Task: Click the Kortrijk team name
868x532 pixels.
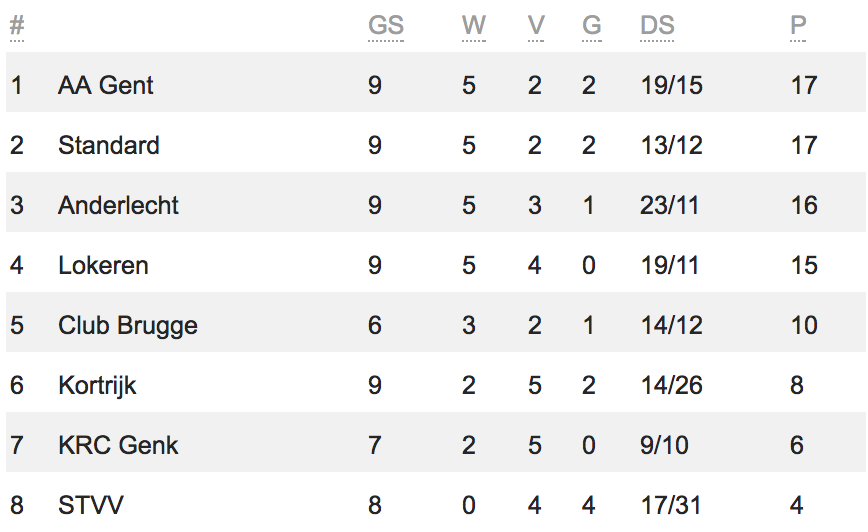Action: pos(97,386)
